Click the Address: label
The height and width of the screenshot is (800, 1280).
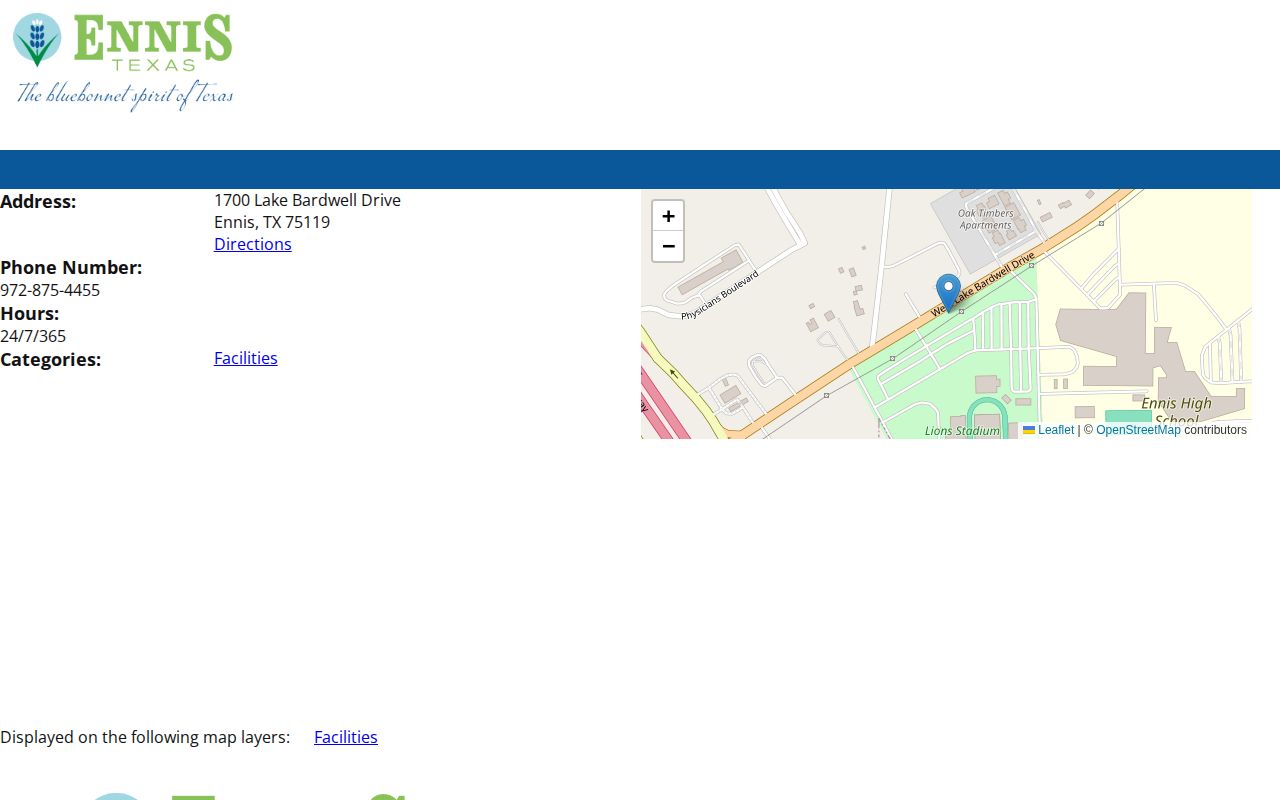38,201
